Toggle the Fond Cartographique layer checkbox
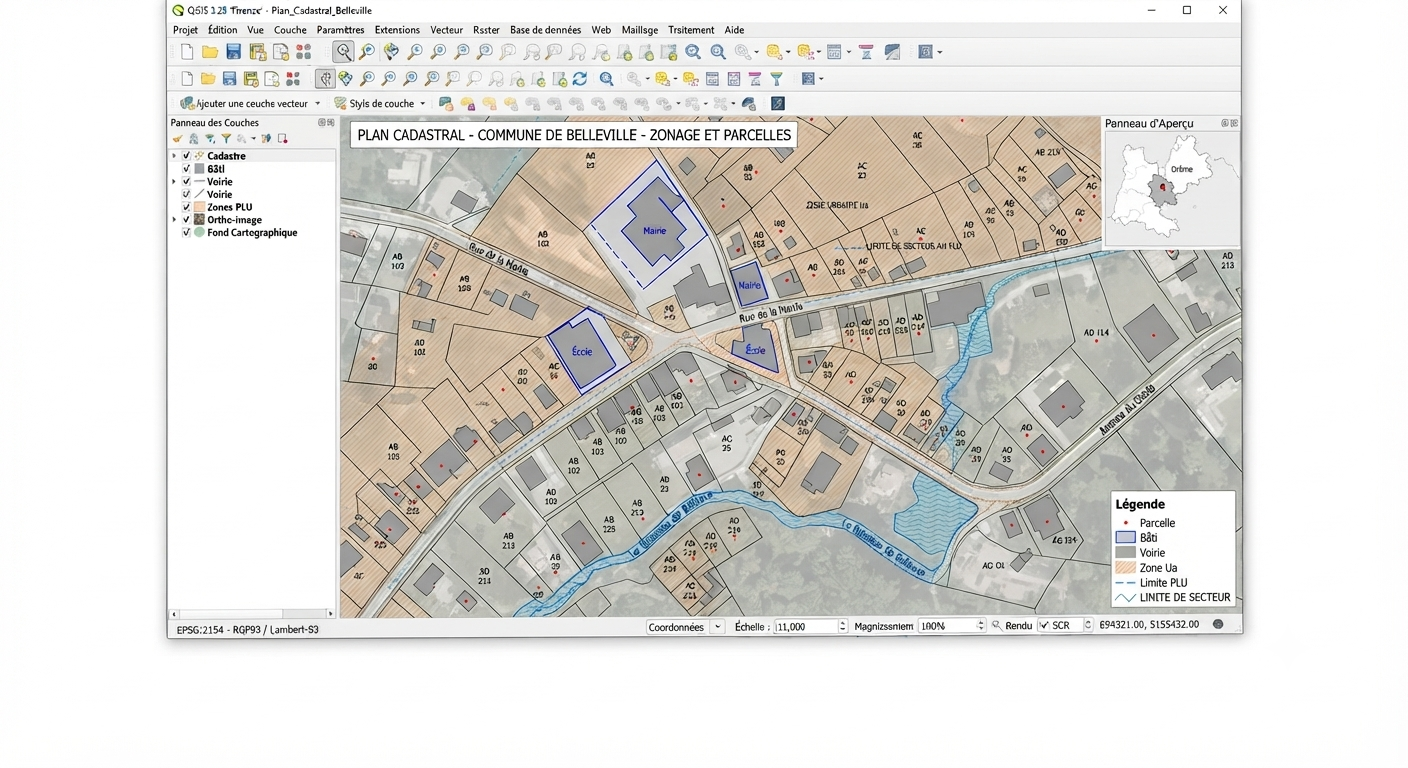This screenshot has height=768, width=1408. pos(186,232)
